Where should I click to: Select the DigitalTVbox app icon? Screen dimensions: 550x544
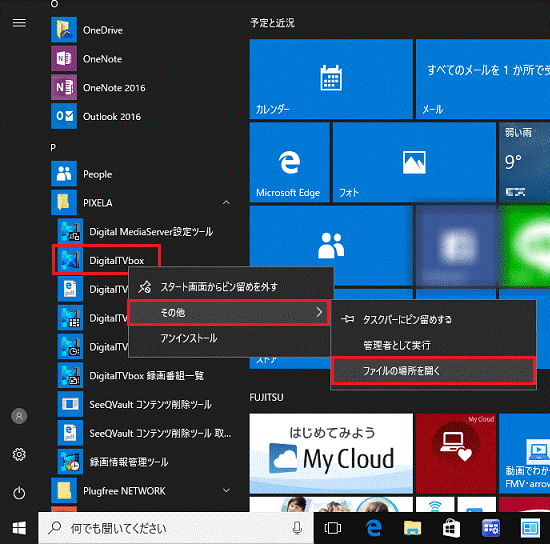pos(71,260)
